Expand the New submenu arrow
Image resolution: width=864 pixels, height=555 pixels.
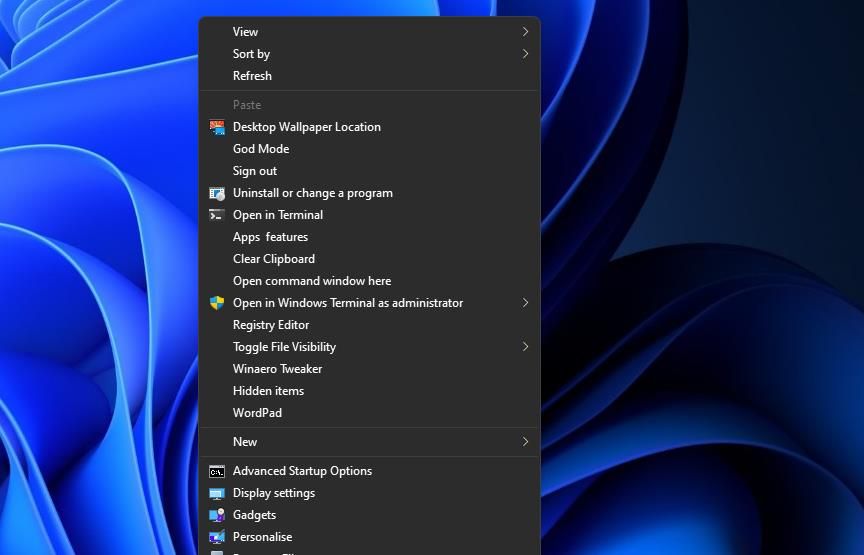525,442
